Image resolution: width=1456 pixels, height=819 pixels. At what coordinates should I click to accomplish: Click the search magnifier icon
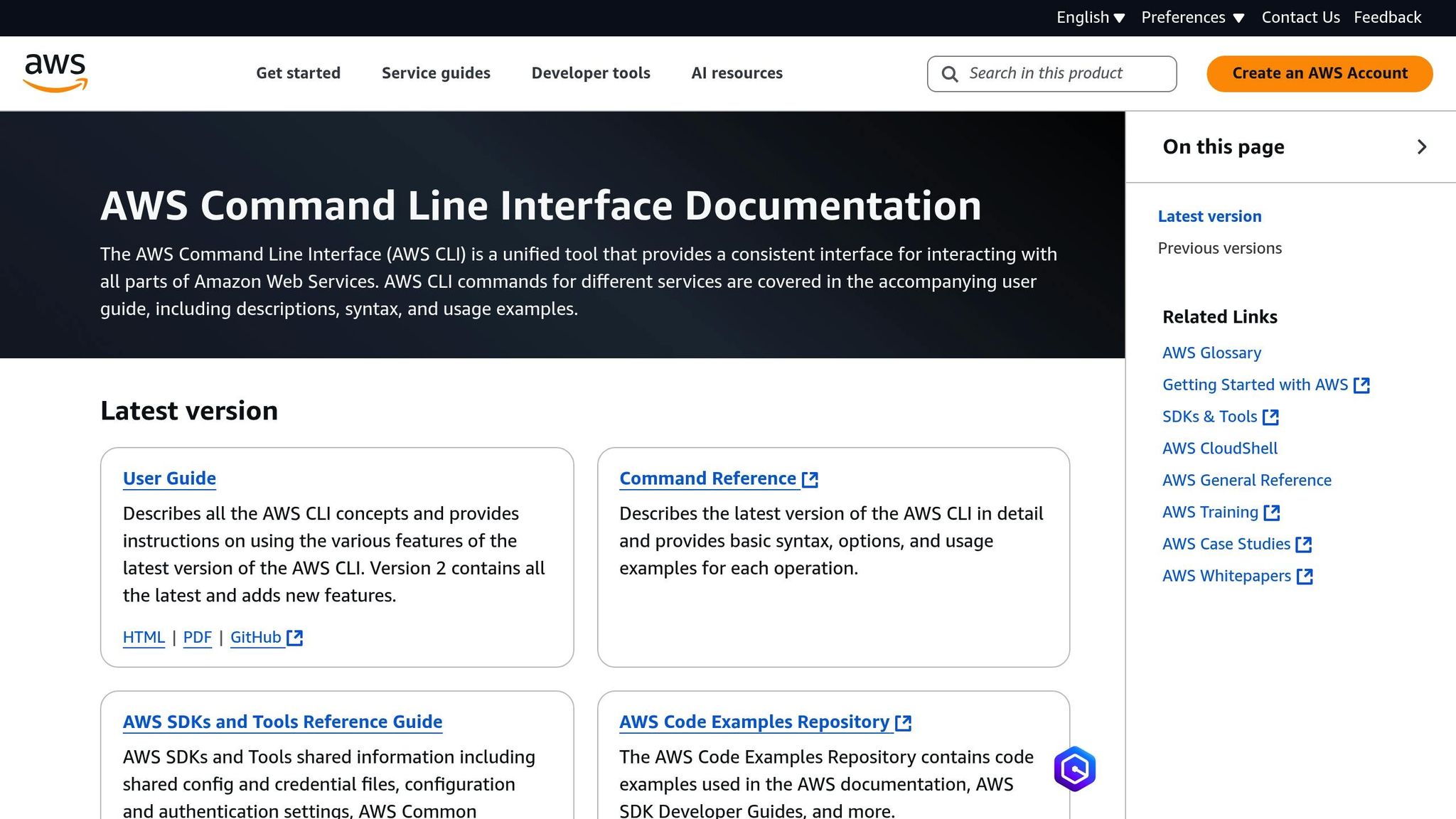(950, 74)
